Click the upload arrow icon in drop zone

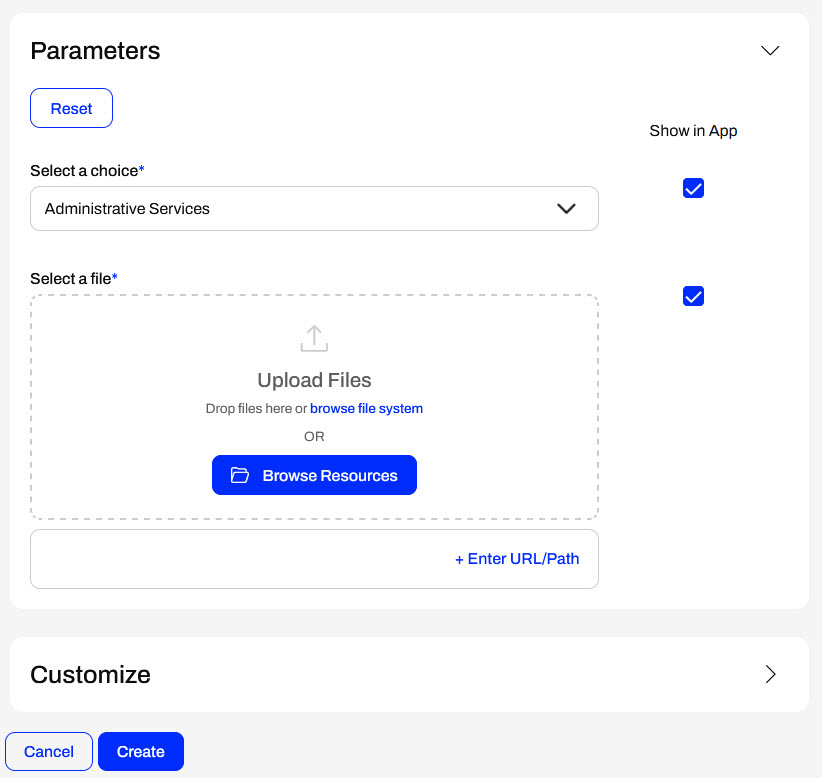[314, 338]
